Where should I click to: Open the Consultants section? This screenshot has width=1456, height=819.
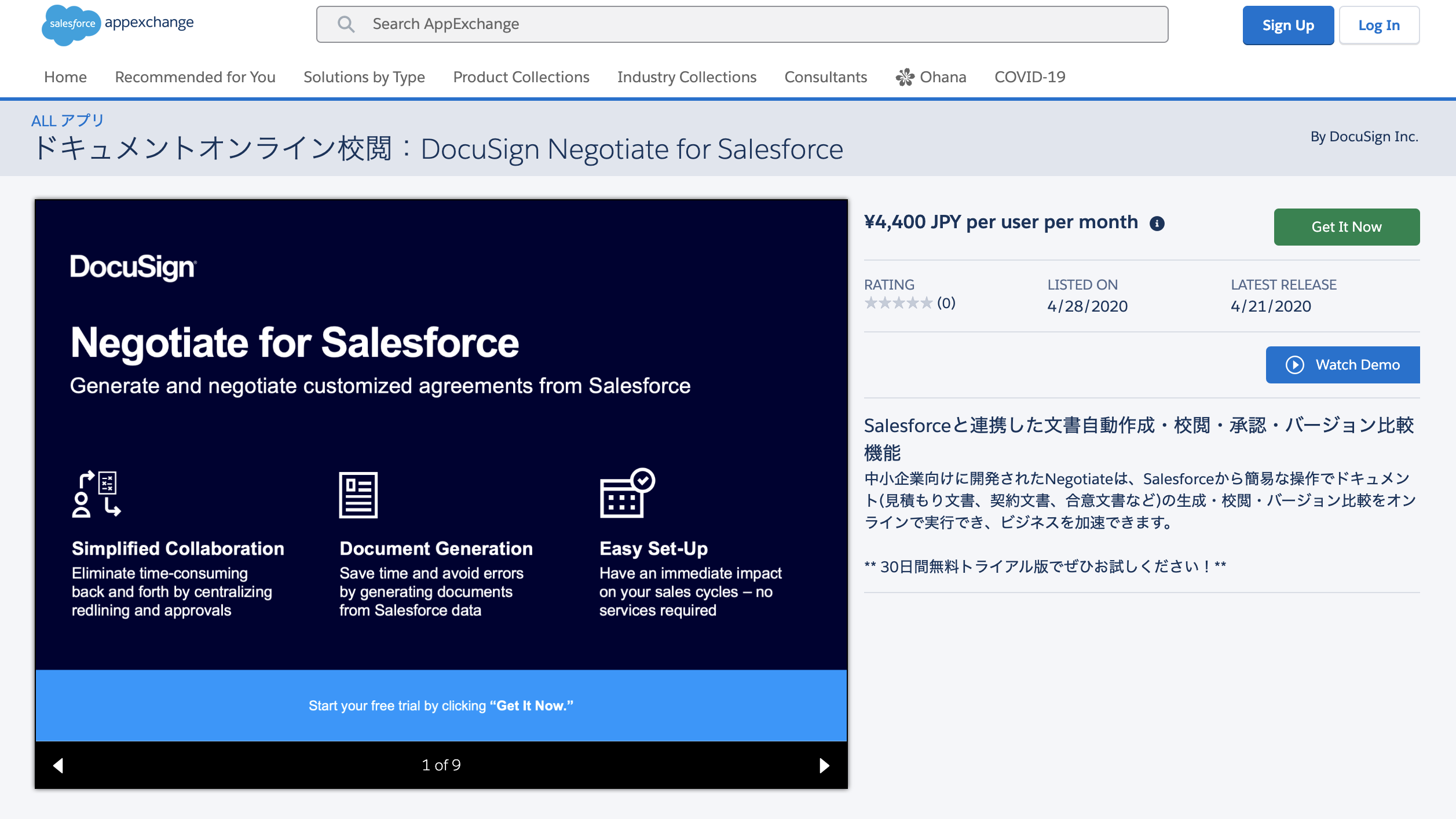(825, 76)
